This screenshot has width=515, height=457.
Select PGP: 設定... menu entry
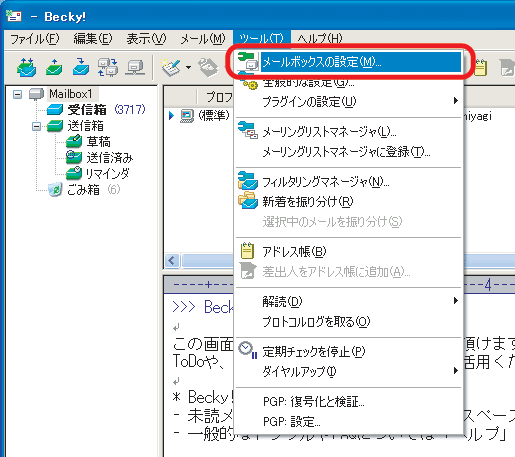click(x=349, y=422)
